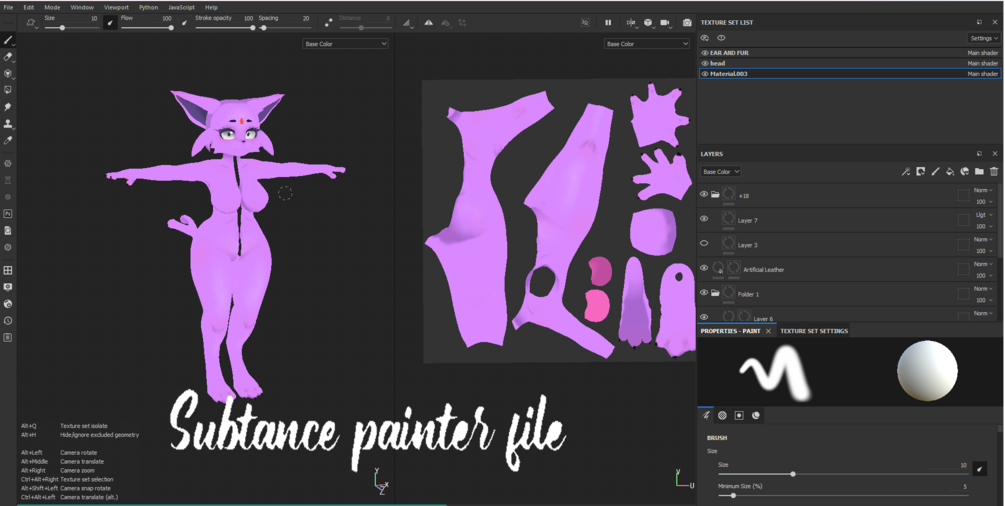
Task: Switch to the Texture Set Settings tab
Action: click(814, 331)
